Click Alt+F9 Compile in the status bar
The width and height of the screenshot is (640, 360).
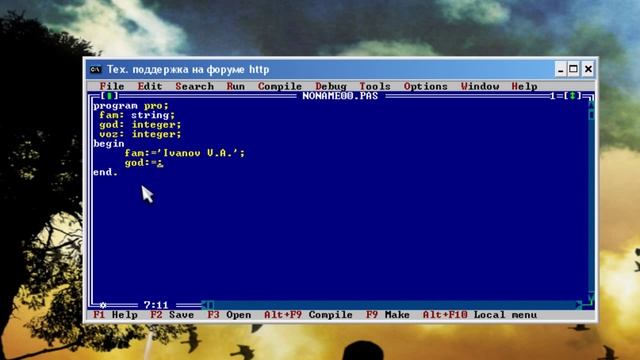coord(308,315)
